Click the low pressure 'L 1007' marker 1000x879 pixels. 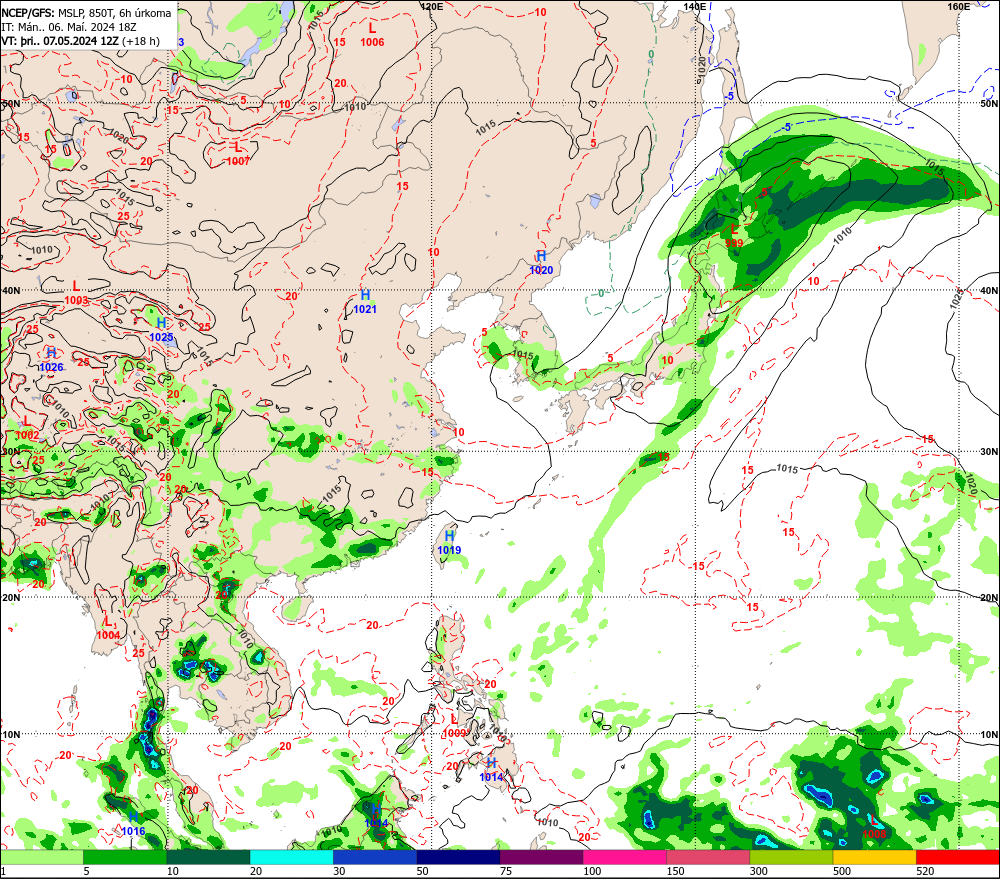coord(238,154)
